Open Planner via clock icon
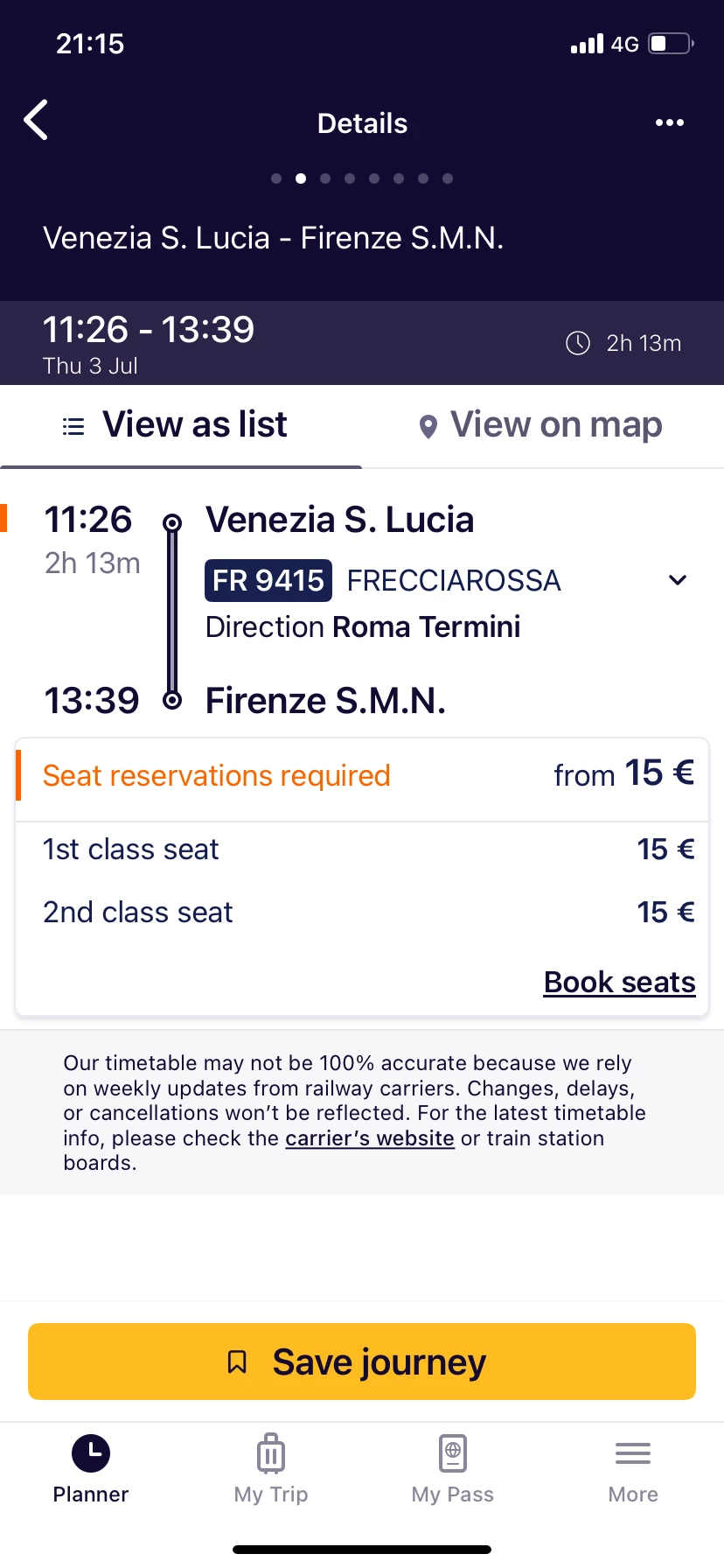The image size is (724, 1568). pyautogui.click(x=91, y=1454)
